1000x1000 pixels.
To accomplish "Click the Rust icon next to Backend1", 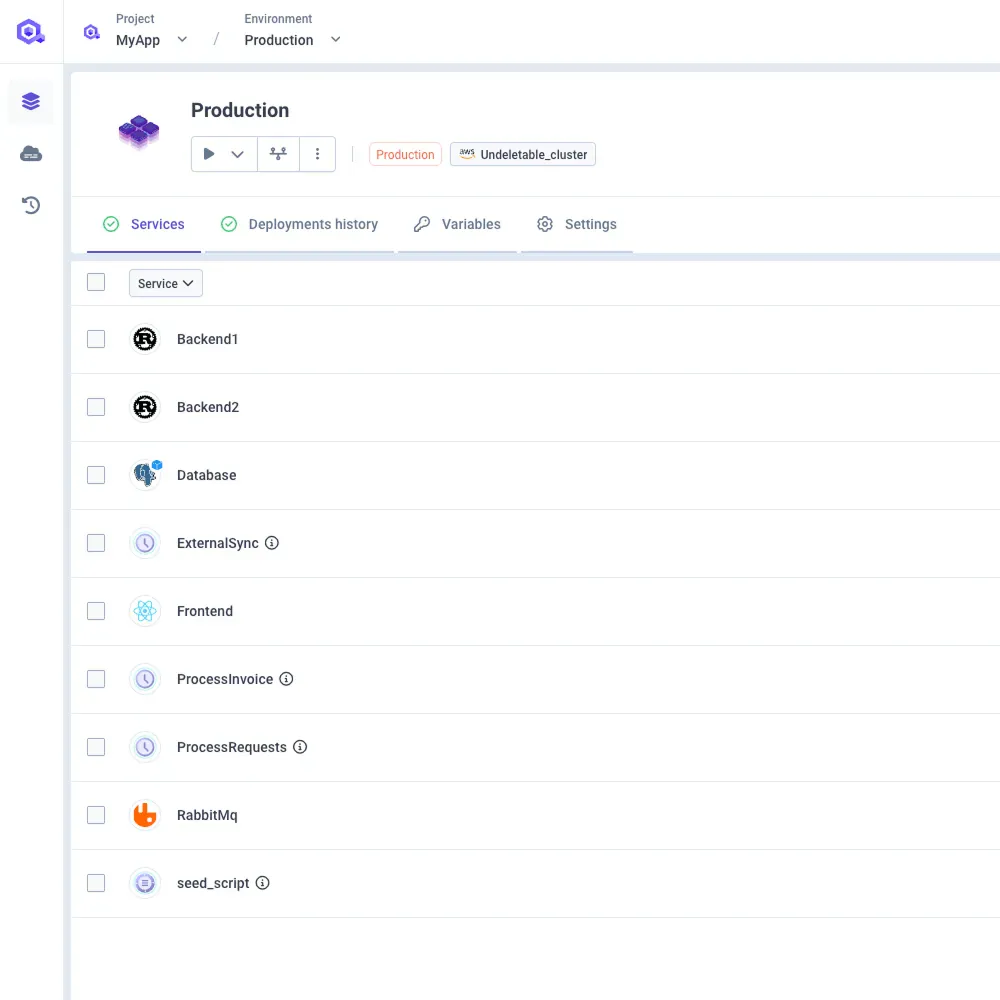I will [145, 339].
